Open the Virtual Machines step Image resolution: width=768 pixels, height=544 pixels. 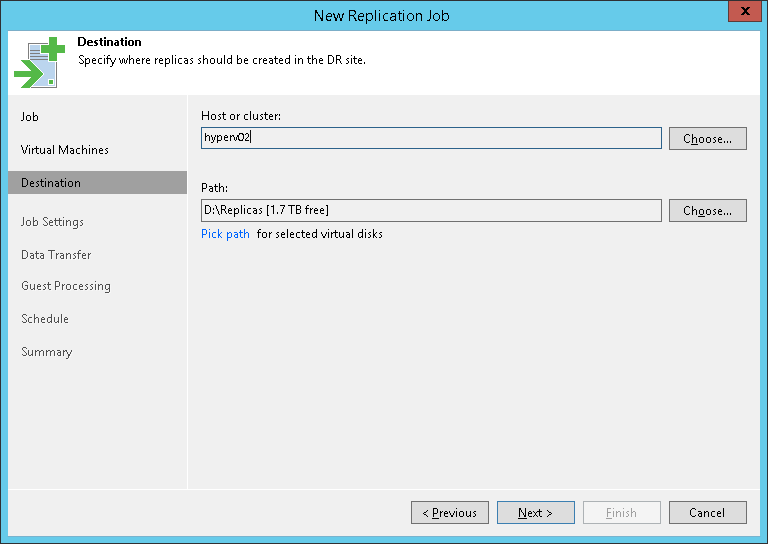[65, 150]
